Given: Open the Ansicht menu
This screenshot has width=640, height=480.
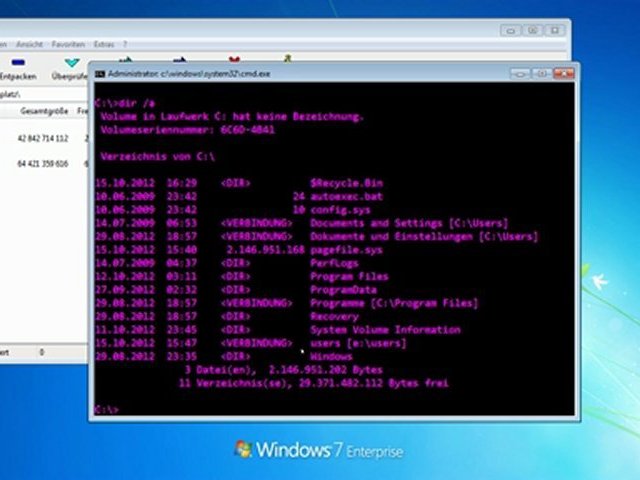Looking at the screenshot, I should [x=30, y=45].
